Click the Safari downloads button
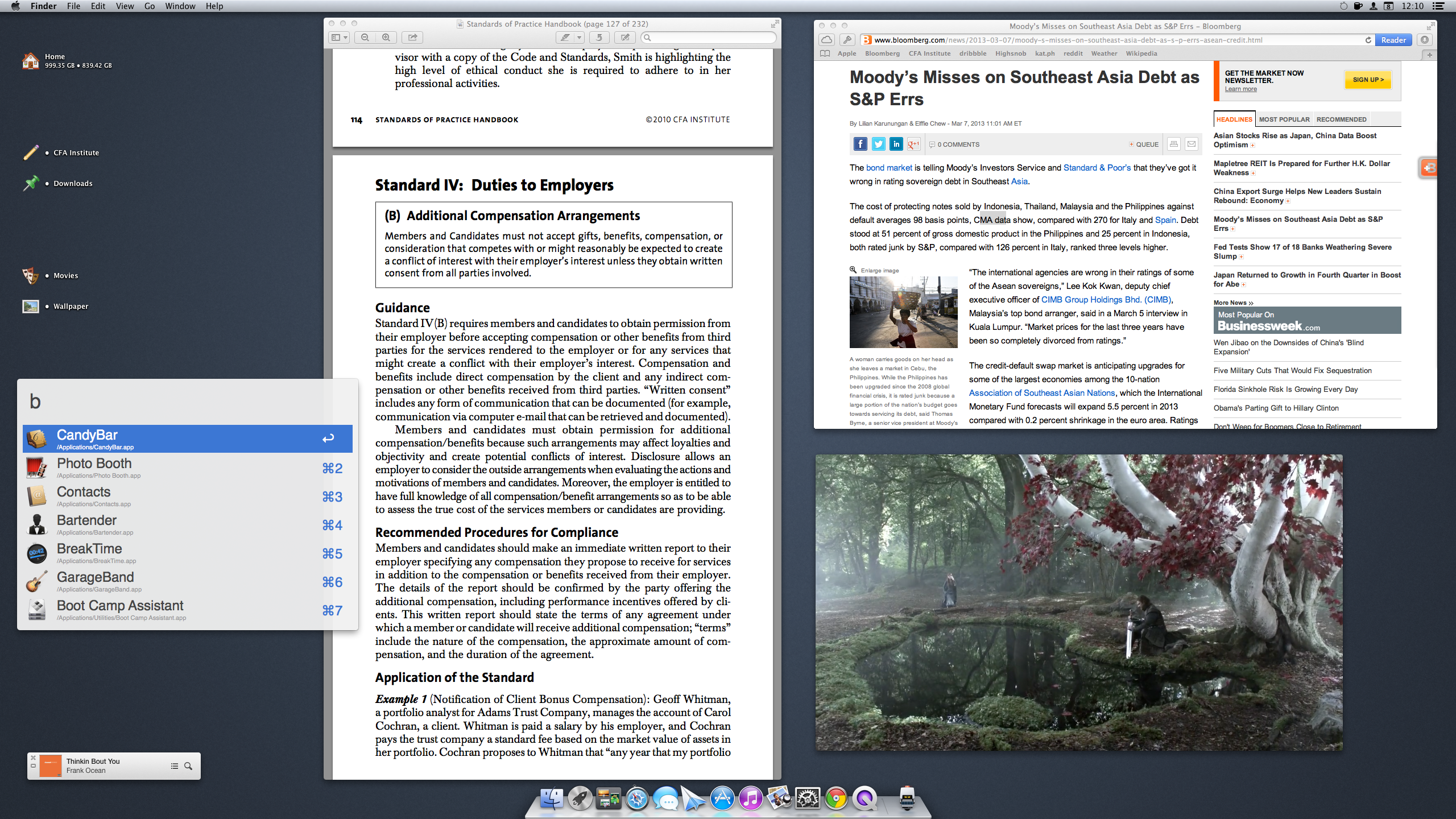 tap(1424, 40)
